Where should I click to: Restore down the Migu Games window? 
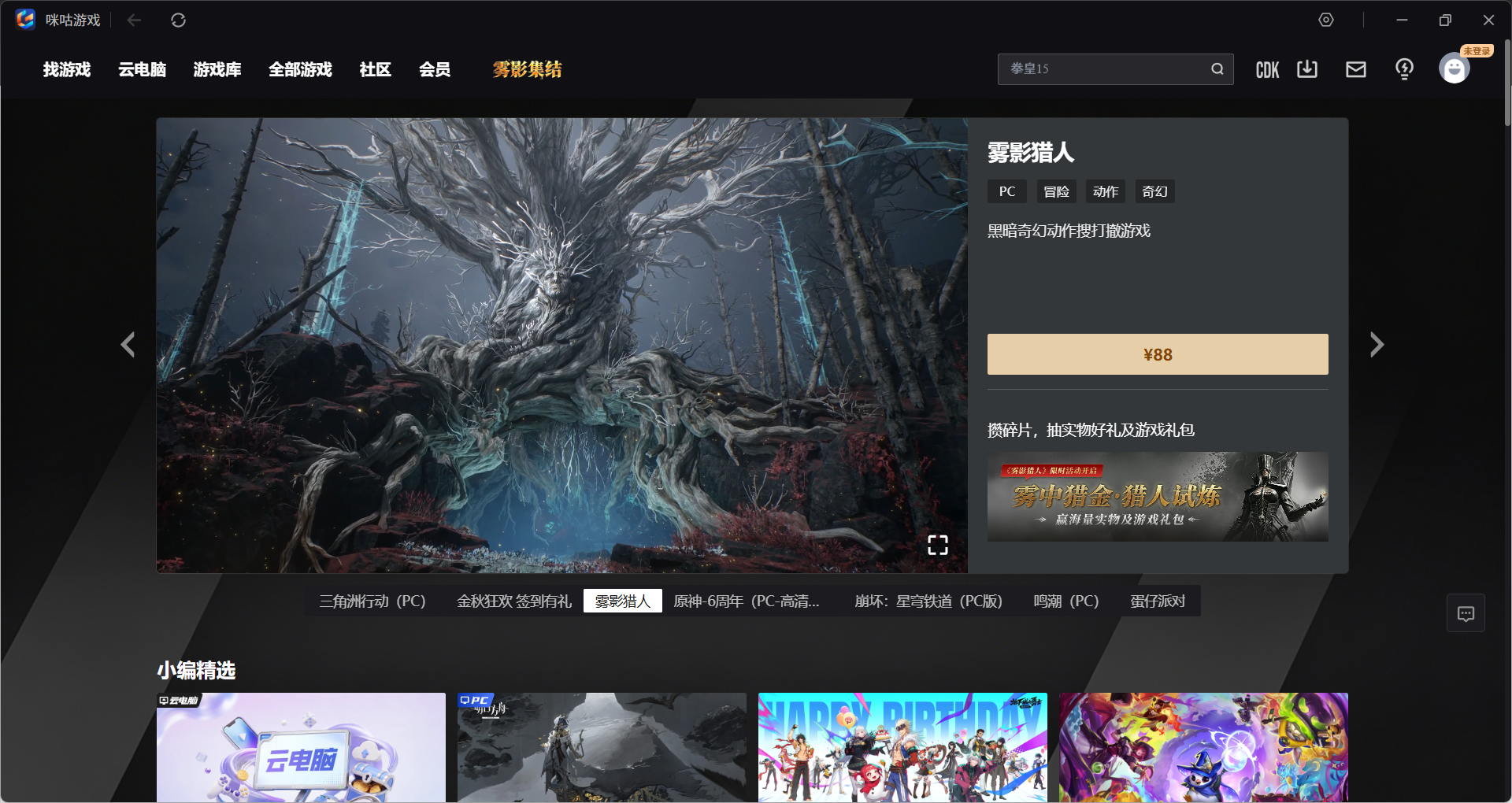click(1445, 20)
